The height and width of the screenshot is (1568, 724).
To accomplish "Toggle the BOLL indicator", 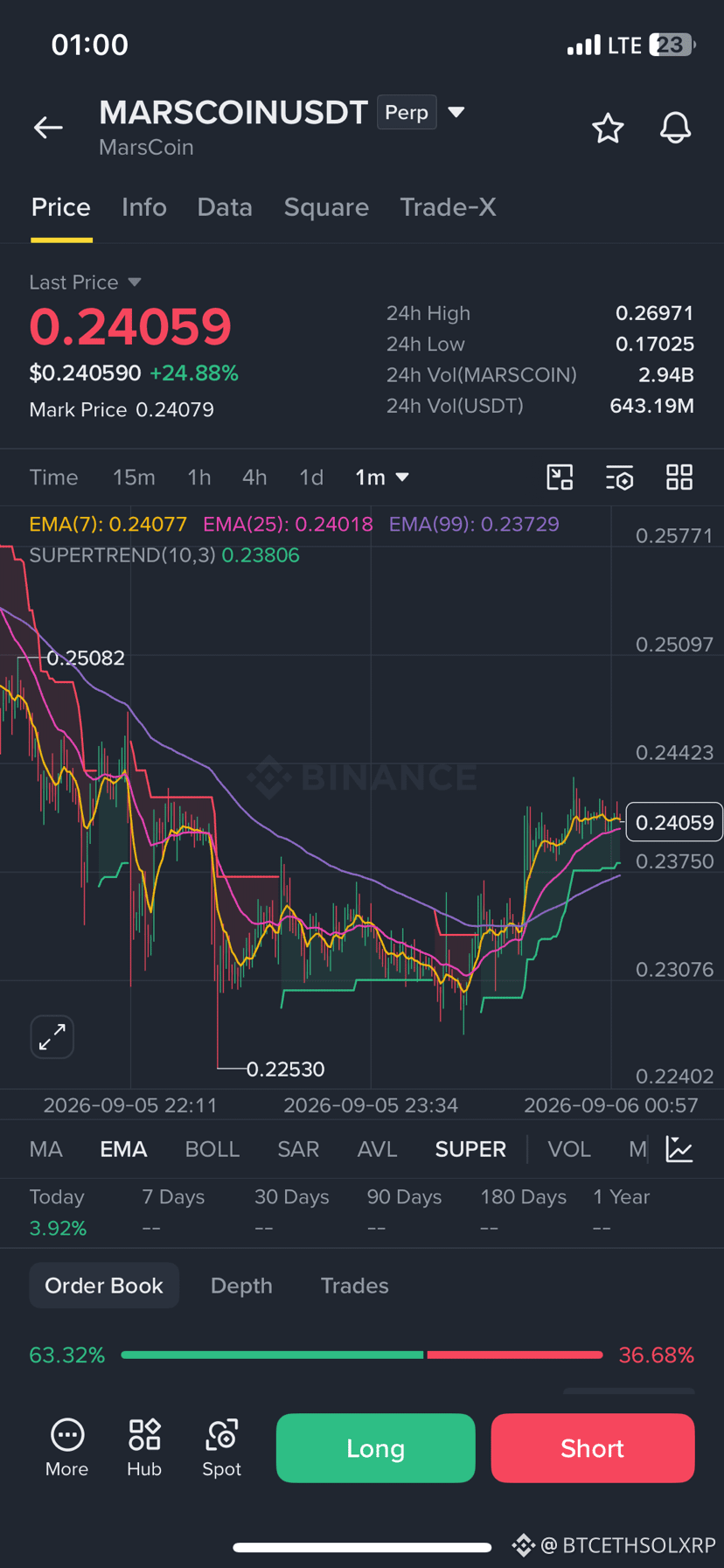I will (212, 1149).
